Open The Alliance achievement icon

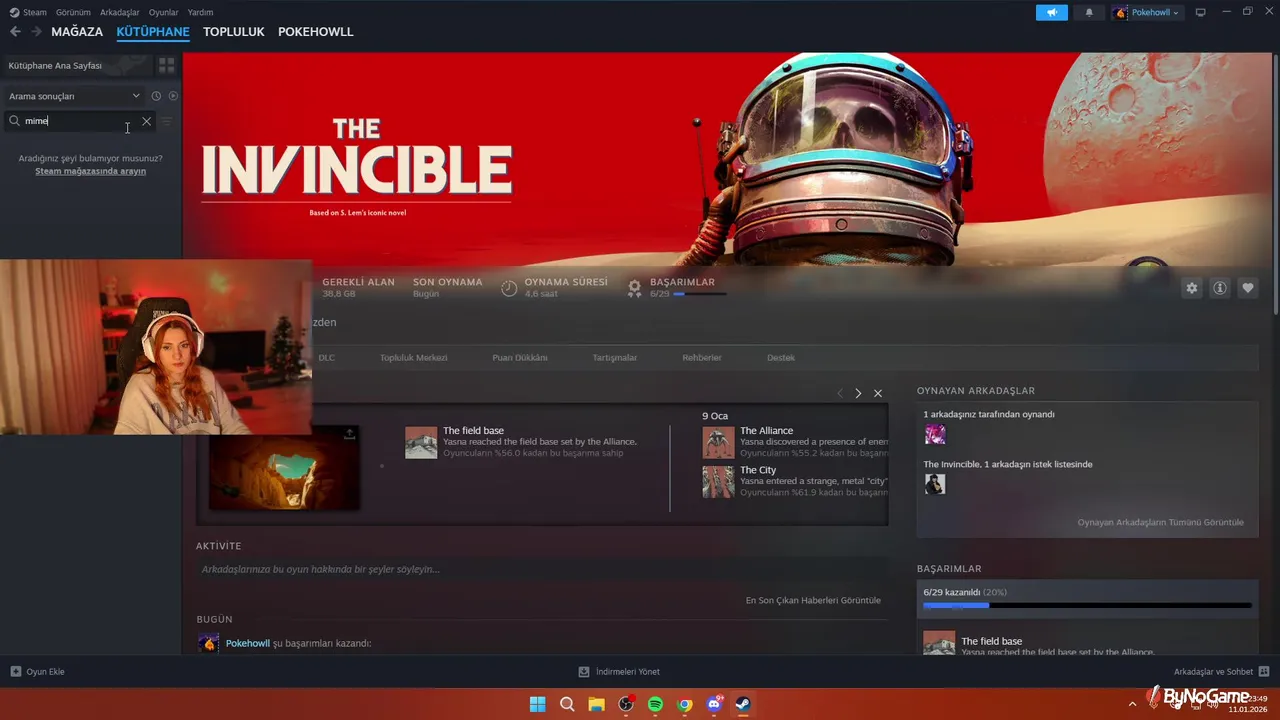(718, 443)
